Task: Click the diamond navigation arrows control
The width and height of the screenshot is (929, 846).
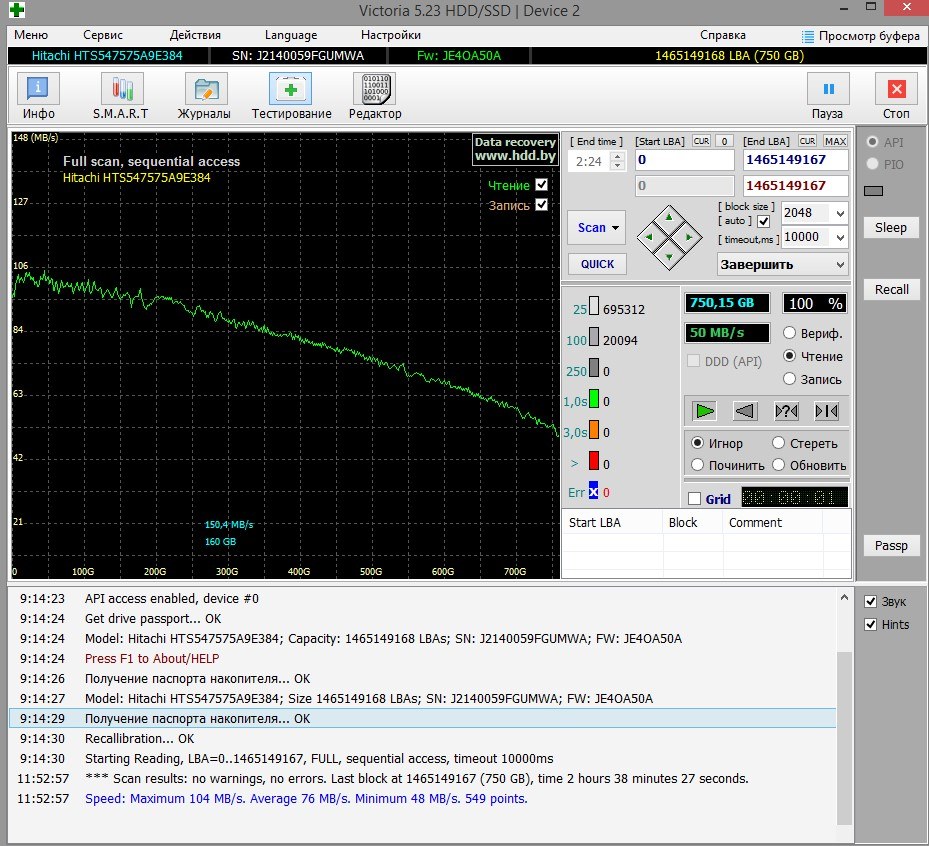Action: (670, 236)
